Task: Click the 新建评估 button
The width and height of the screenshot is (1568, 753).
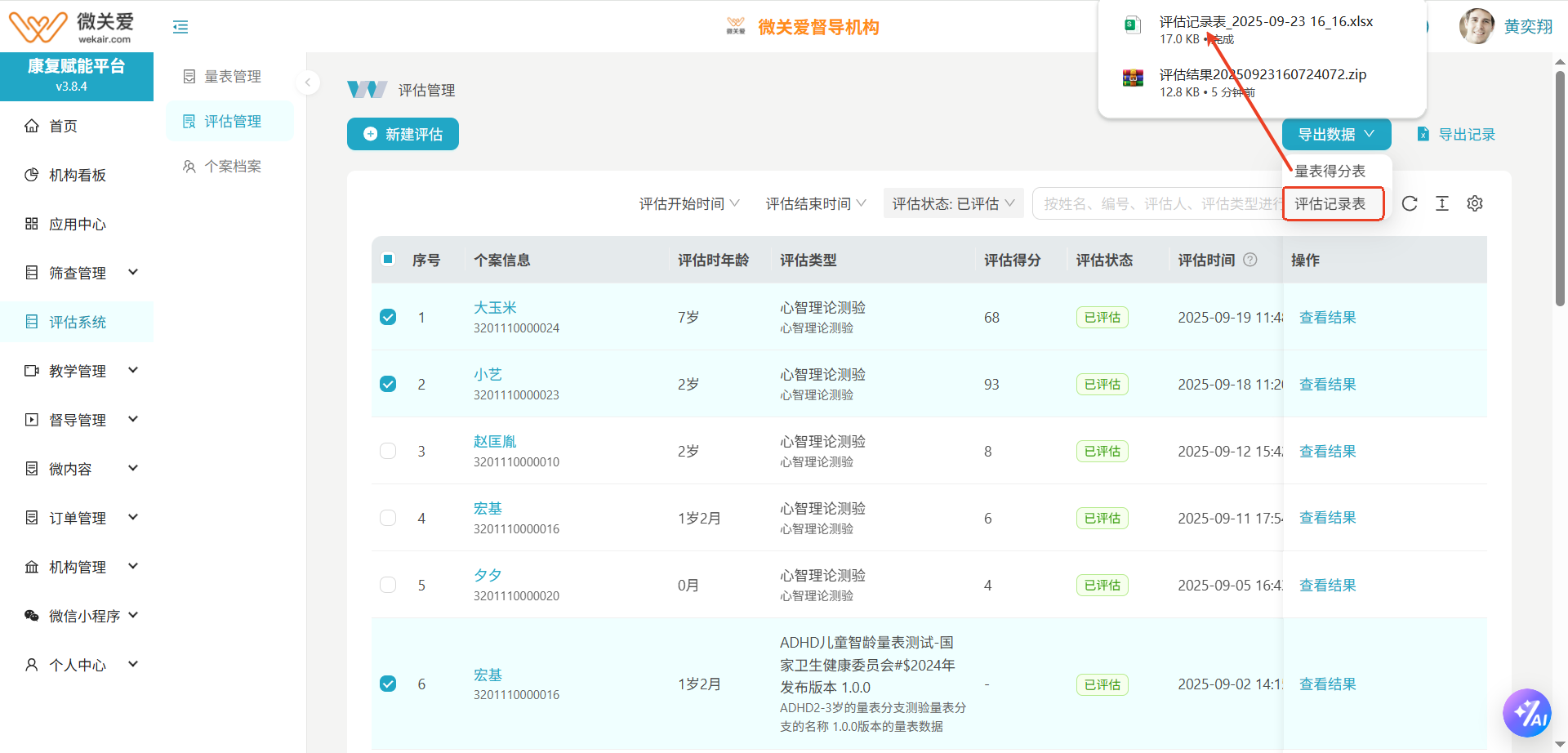Action: point(403,134)
